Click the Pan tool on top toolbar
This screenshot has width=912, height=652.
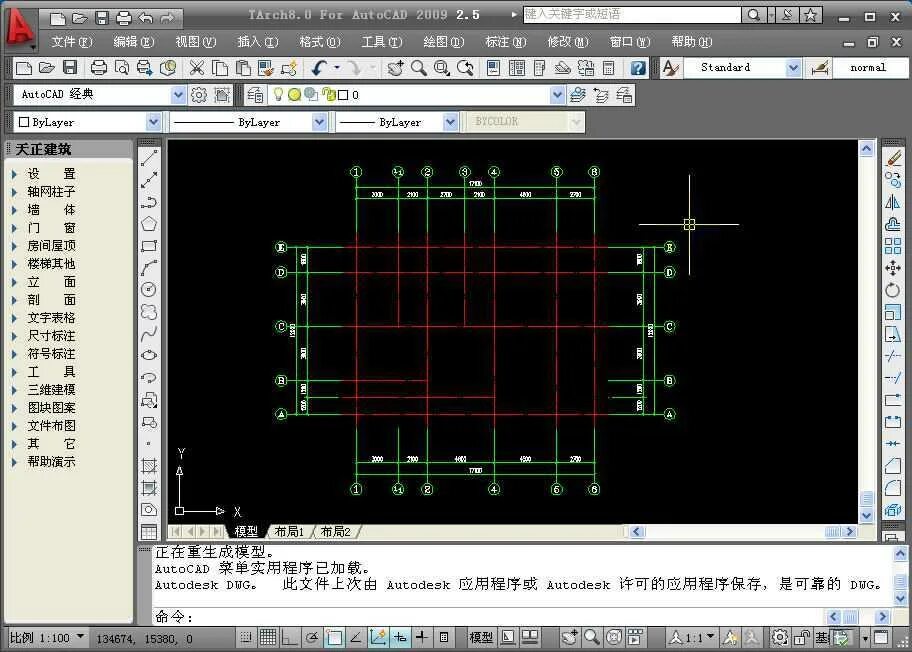click(x=397, y=67)
